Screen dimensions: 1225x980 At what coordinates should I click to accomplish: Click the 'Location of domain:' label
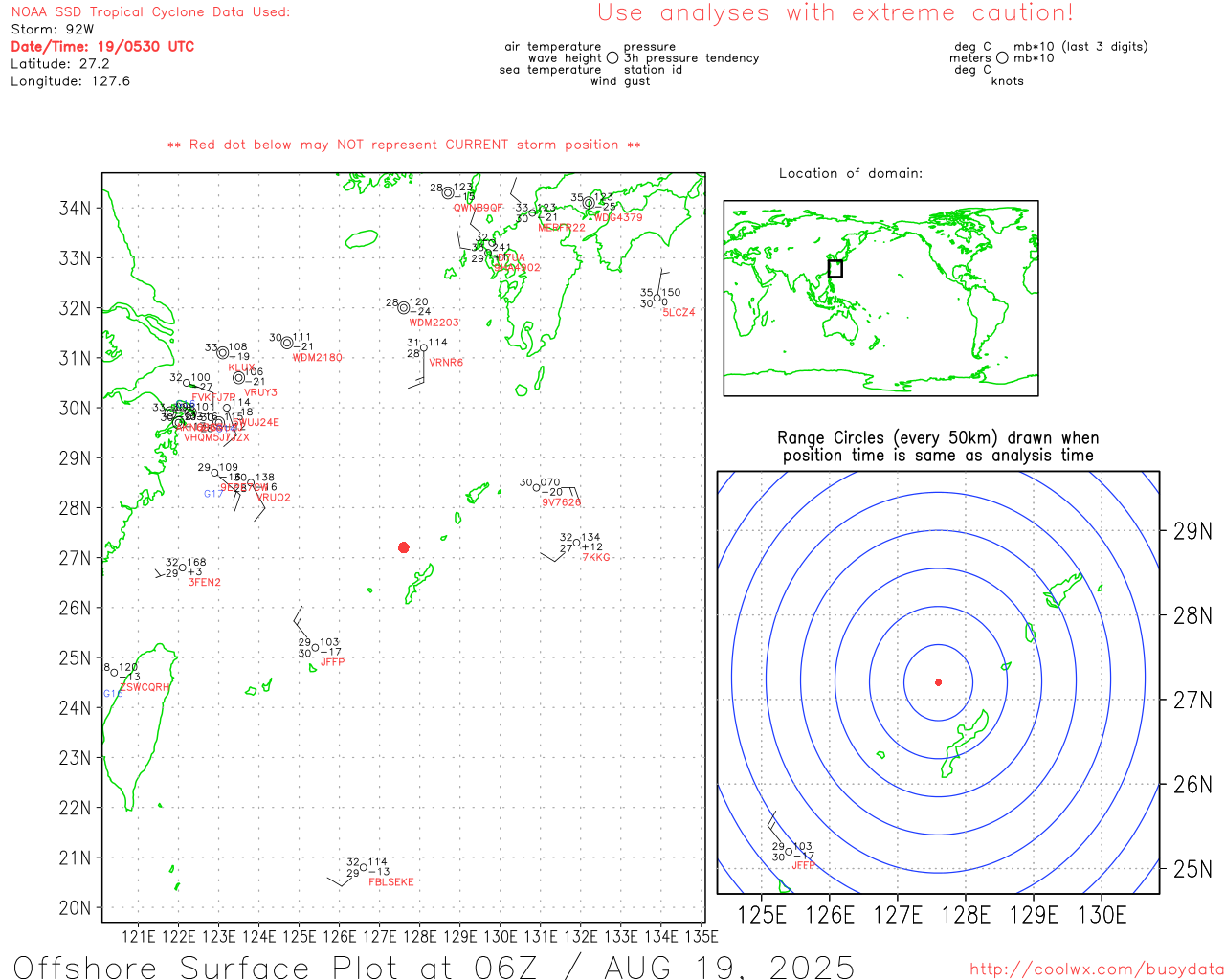[x=851, y=173]
